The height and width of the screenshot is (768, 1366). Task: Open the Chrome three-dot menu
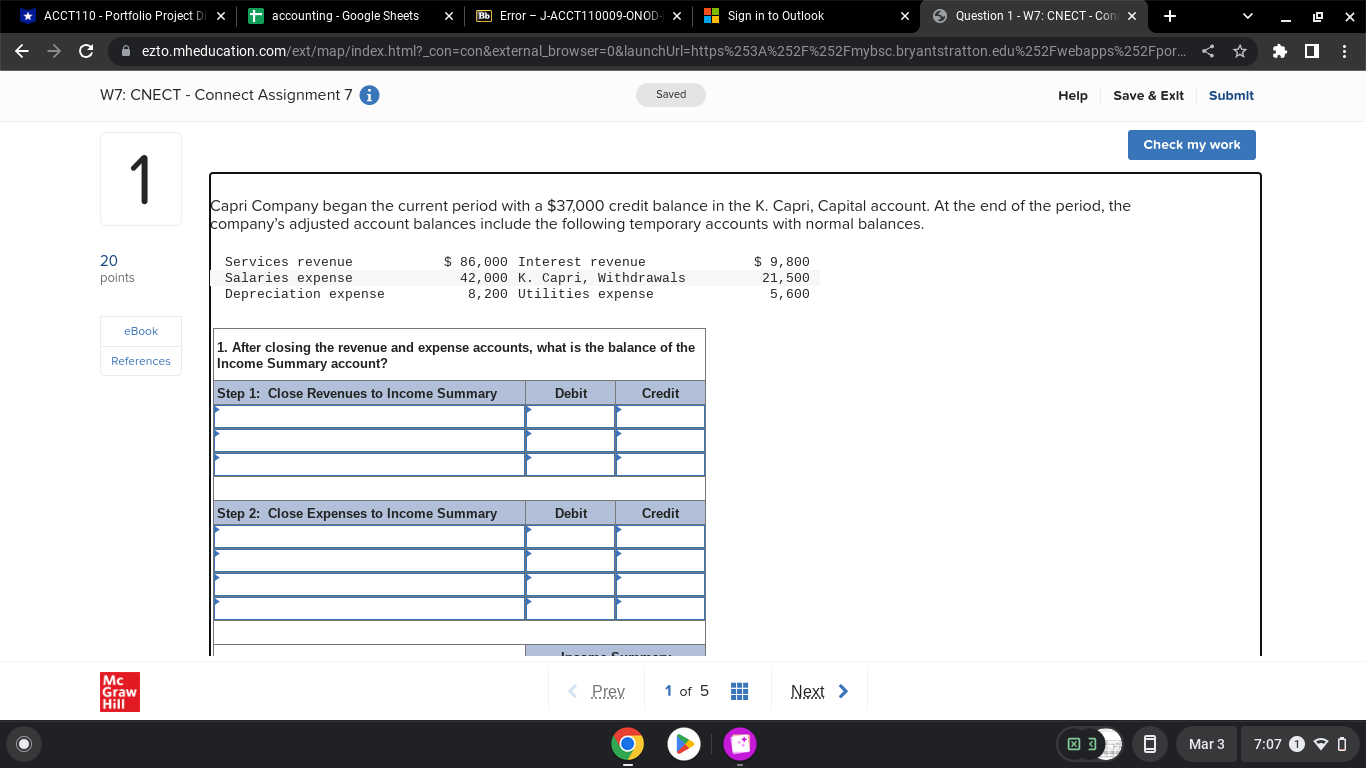click(1343, 51)
